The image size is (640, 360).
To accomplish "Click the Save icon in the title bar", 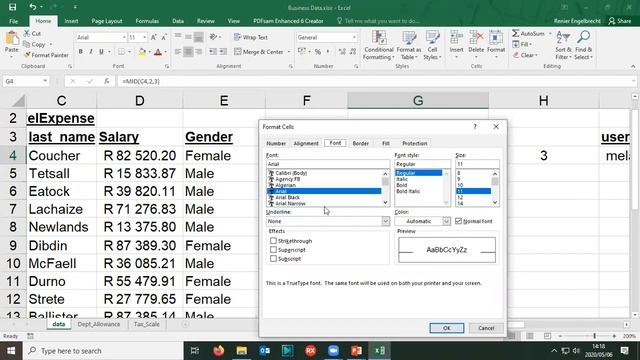I will point(13,7).
